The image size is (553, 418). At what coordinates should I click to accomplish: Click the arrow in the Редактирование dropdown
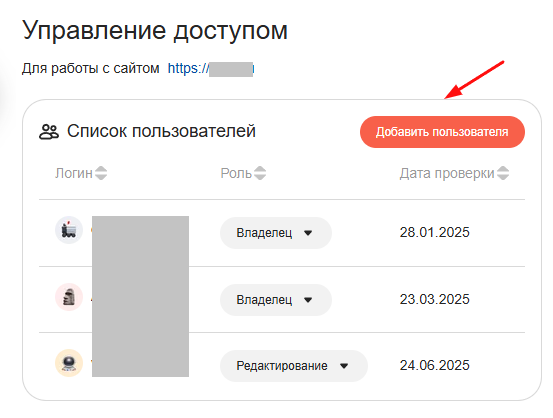344,366
